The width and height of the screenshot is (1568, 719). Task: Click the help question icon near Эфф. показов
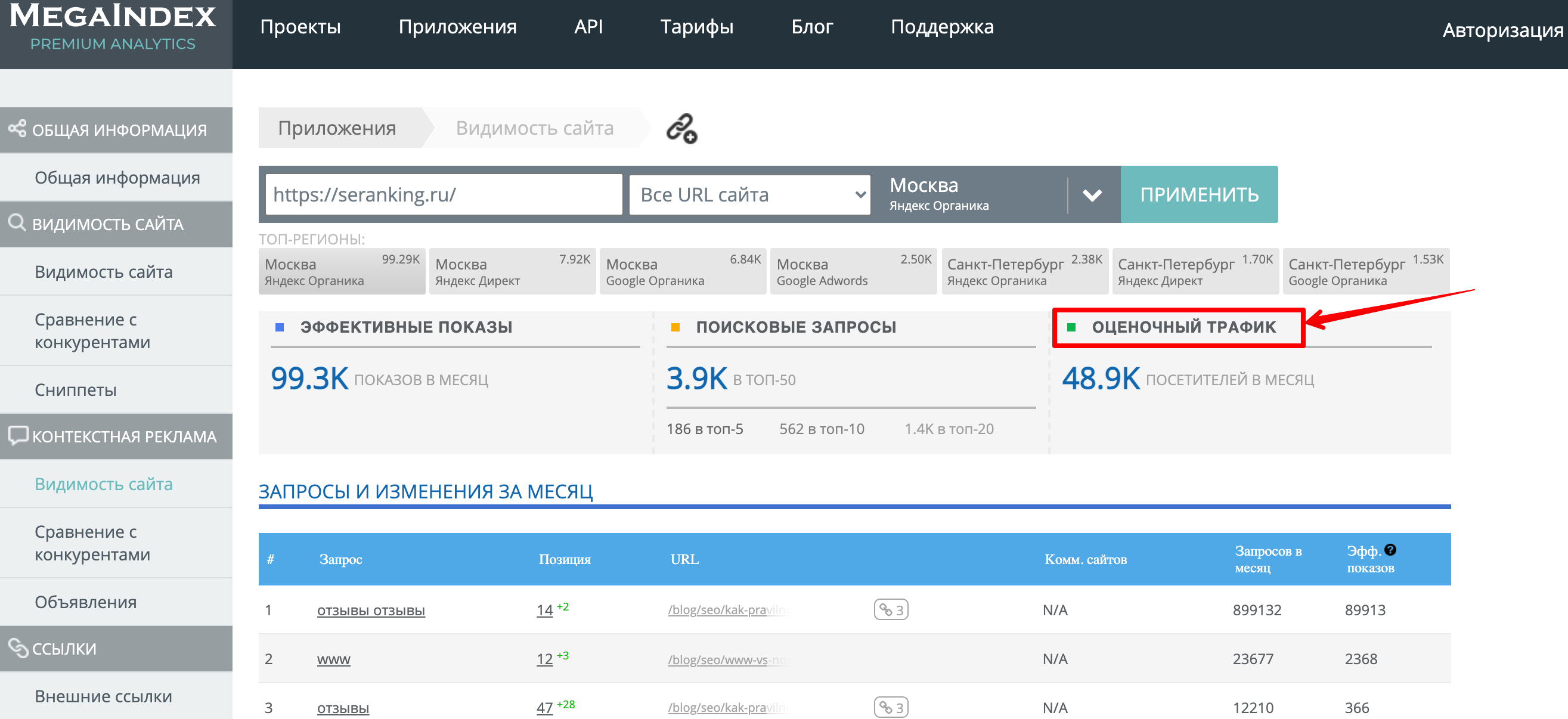[1390, 550]
